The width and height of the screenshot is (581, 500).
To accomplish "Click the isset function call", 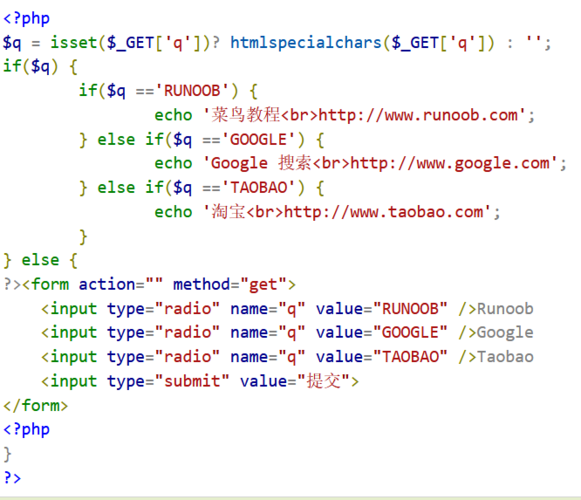I will click(73, 42).
